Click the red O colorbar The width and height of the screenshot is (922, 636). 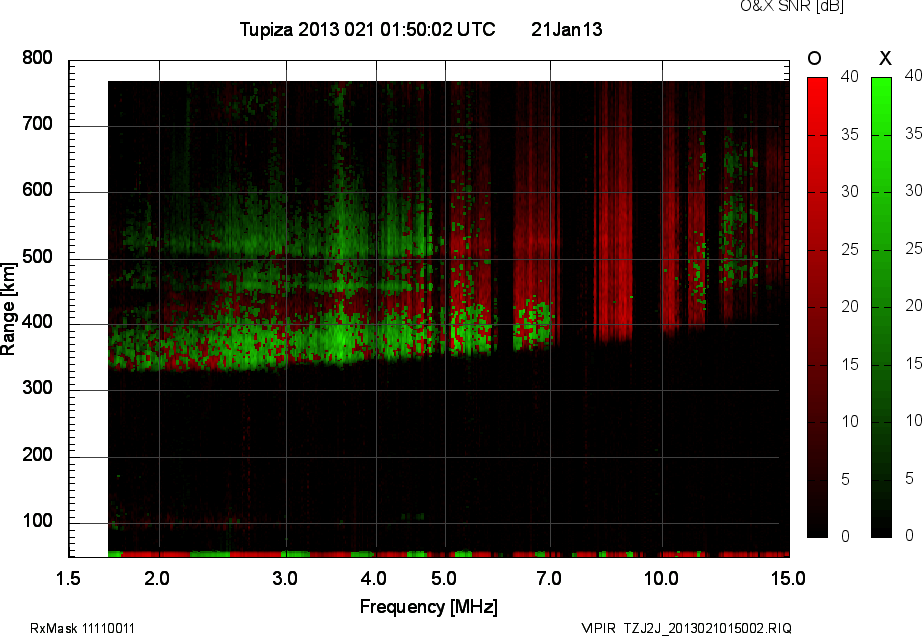click(x=817, y=307)
